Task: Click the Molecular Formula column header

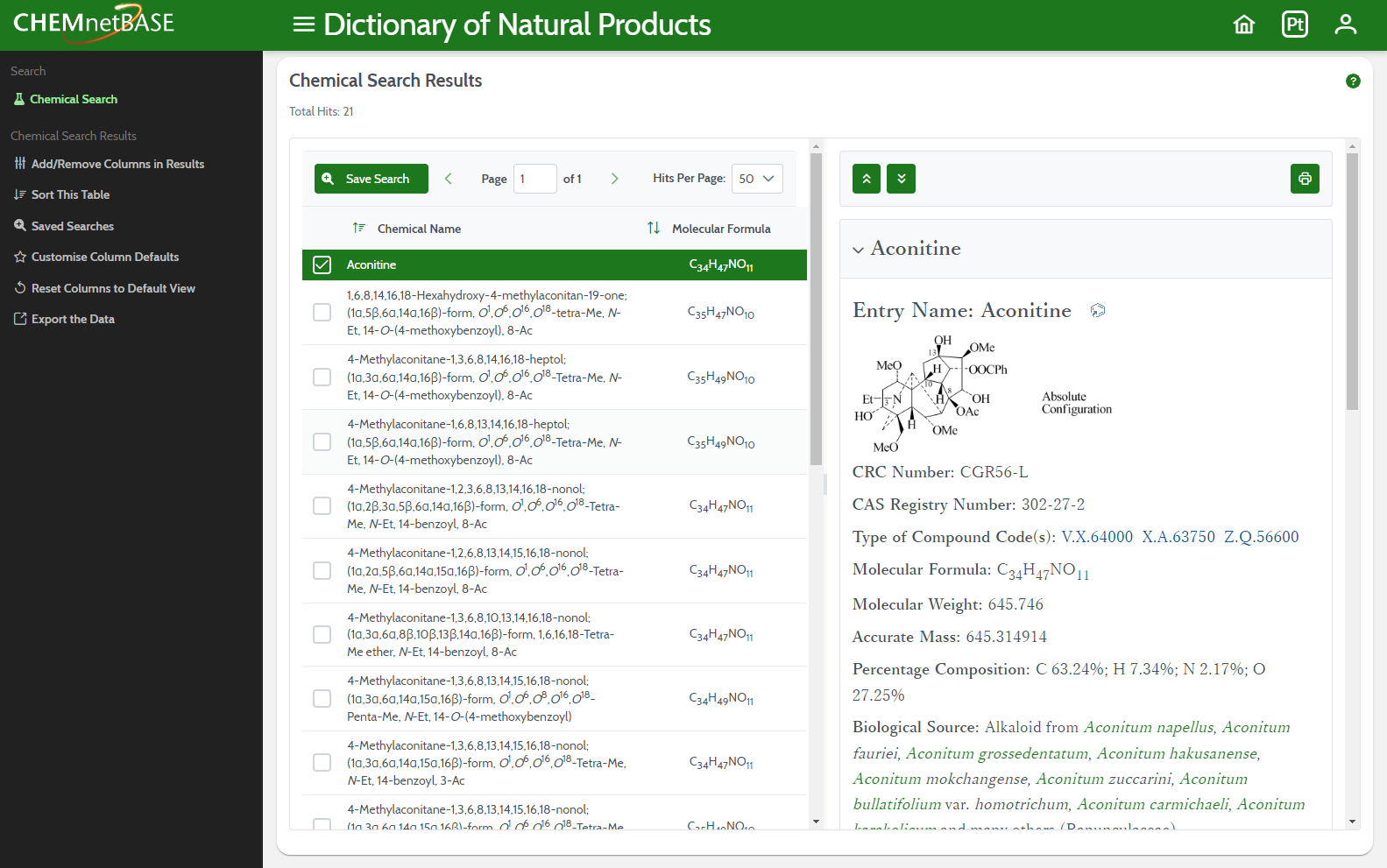Action: pos(721,229)
